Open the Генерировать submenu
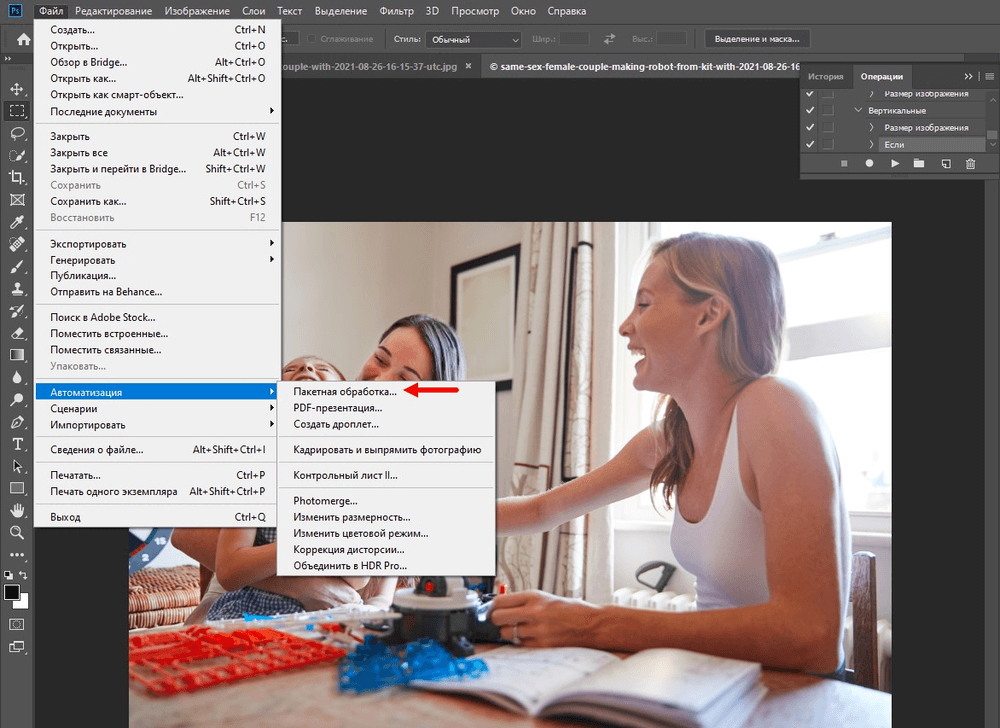Screen dimensions: 1000x728 pyautogui.click(x=156, y=260)
